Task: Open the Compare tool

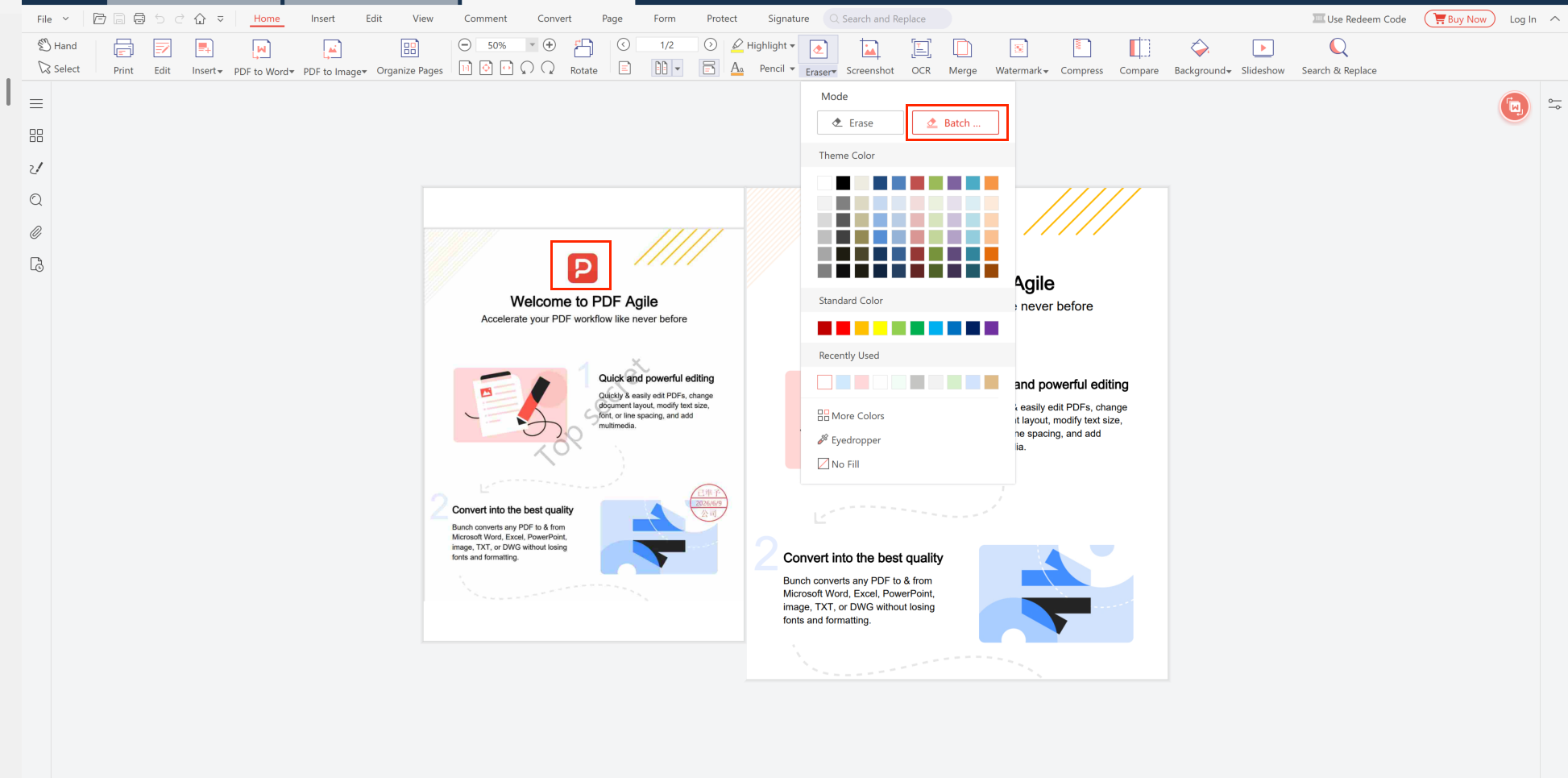Action: pyautogui.click(x=1139, y=56)
